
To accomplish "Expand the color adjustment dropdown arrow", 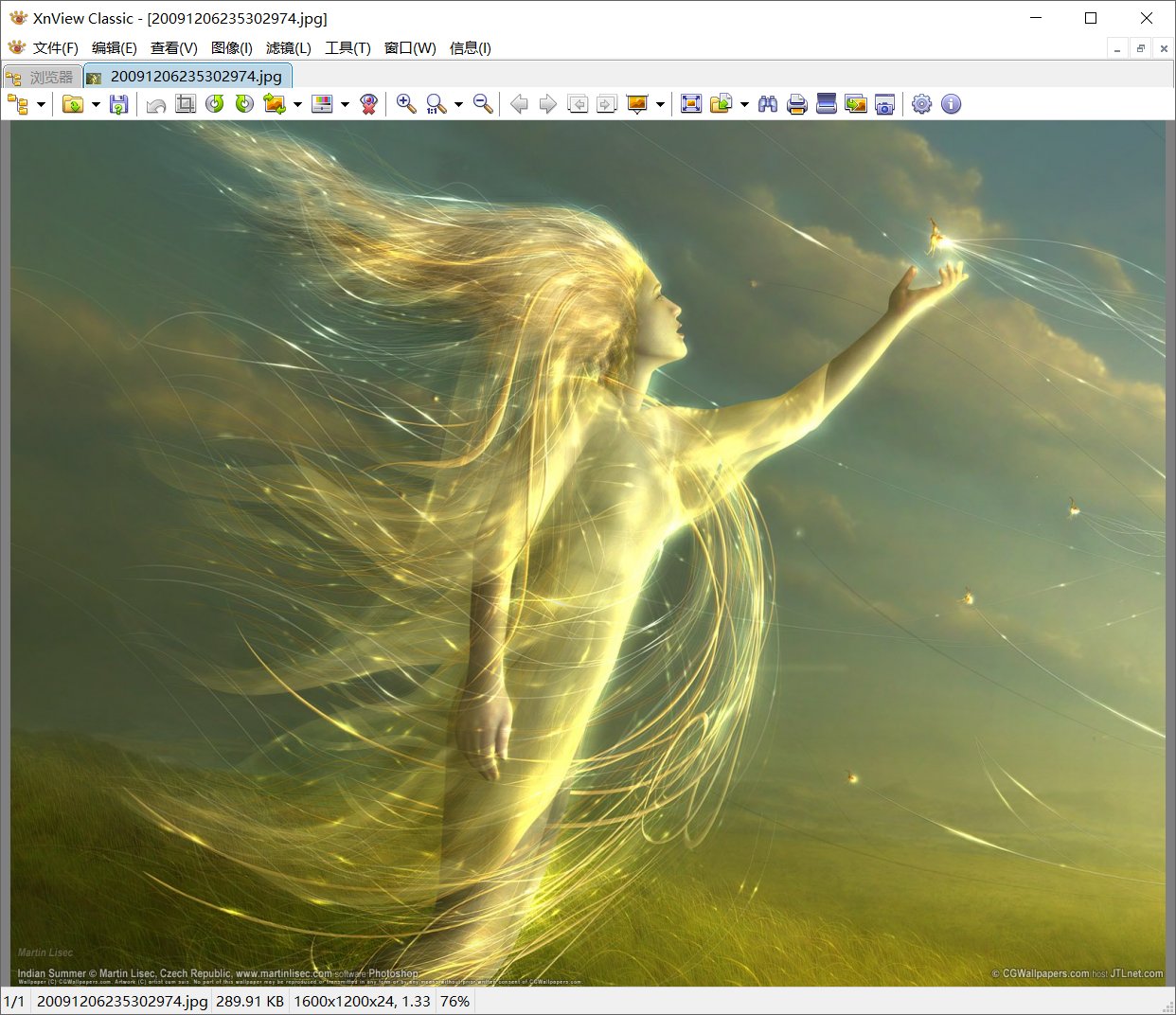I will pos(345,104).
